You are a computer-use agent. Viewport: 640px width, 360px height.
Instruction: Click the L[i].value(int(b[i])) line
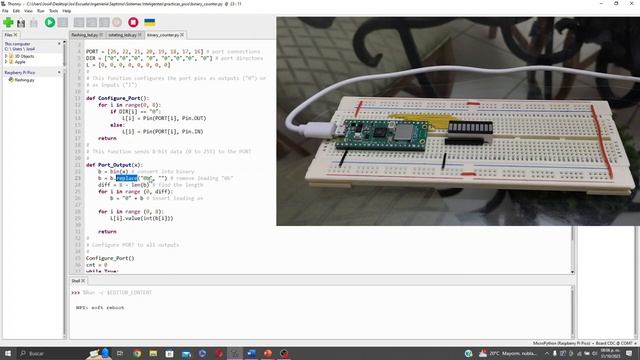point(142,218)
